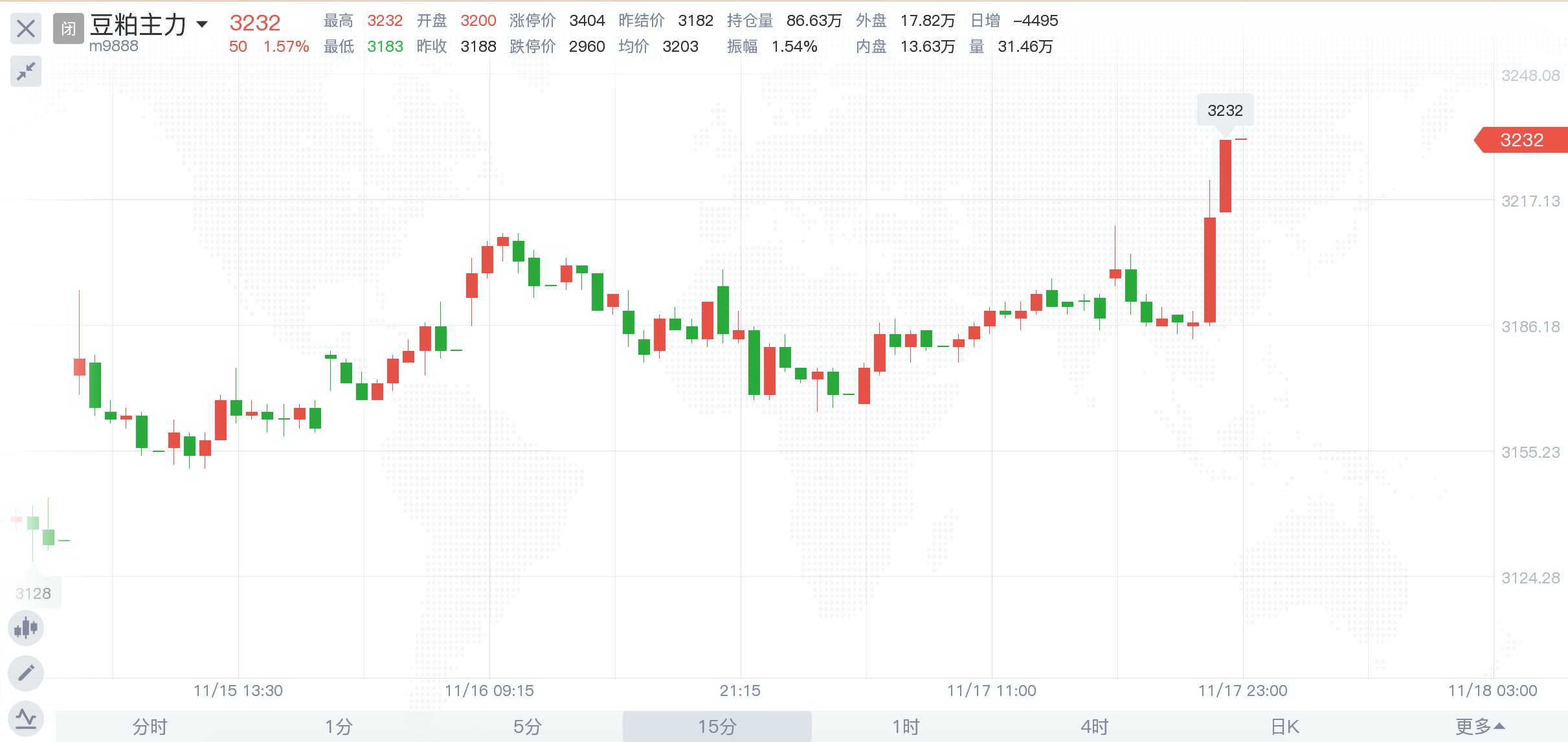Click the 11/18 03:00 time axis label
Image resolution: width=1568 pixels, height=742 pixels.
(1493, 691)
